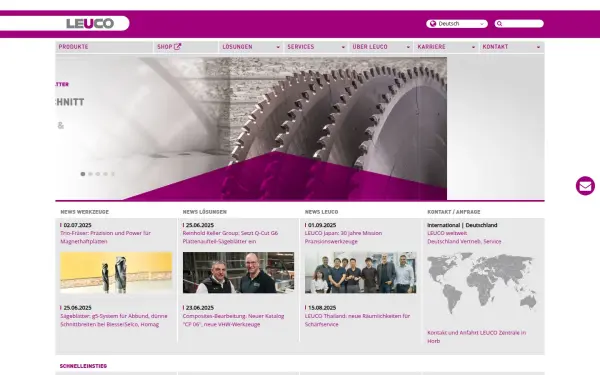The width and height of the screenshot is (600, 375).
Task: Select the second carousel slide dot
Action: [90, 174]
